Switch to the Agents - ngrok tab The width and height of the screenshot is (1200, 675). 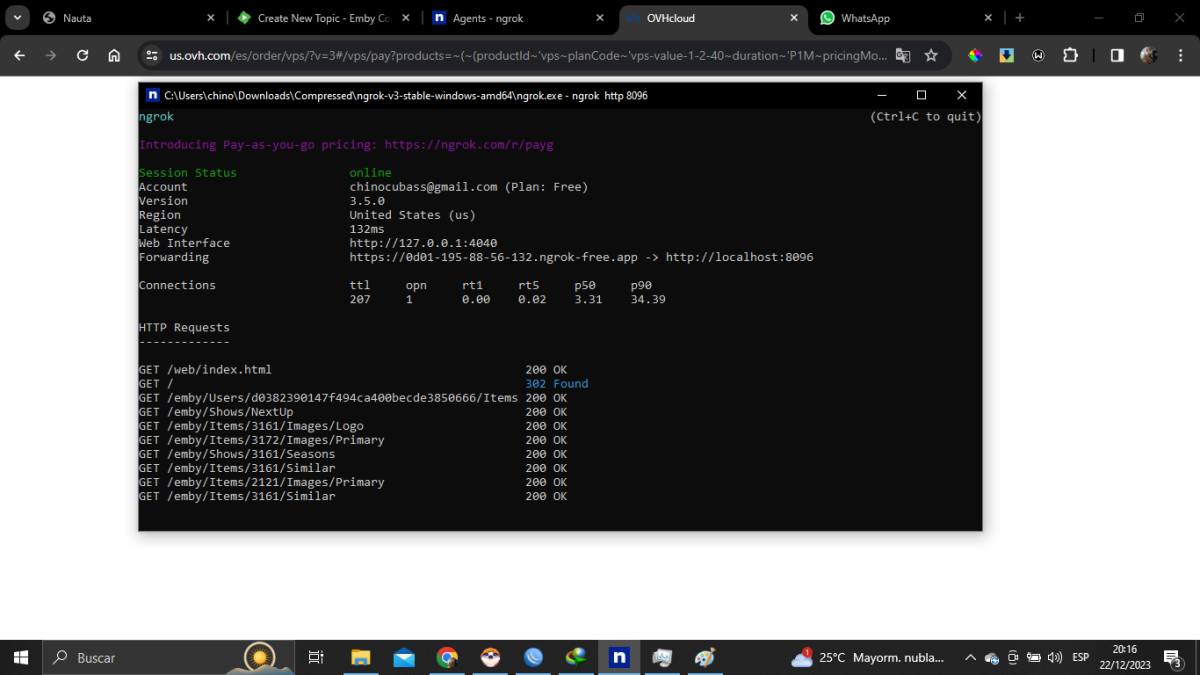click(510, 18)
